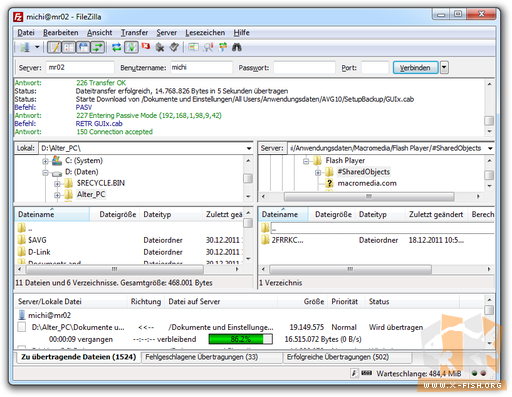
Task: Open the Datei menu
Action: pyautogui.click(x=26, y=33)
